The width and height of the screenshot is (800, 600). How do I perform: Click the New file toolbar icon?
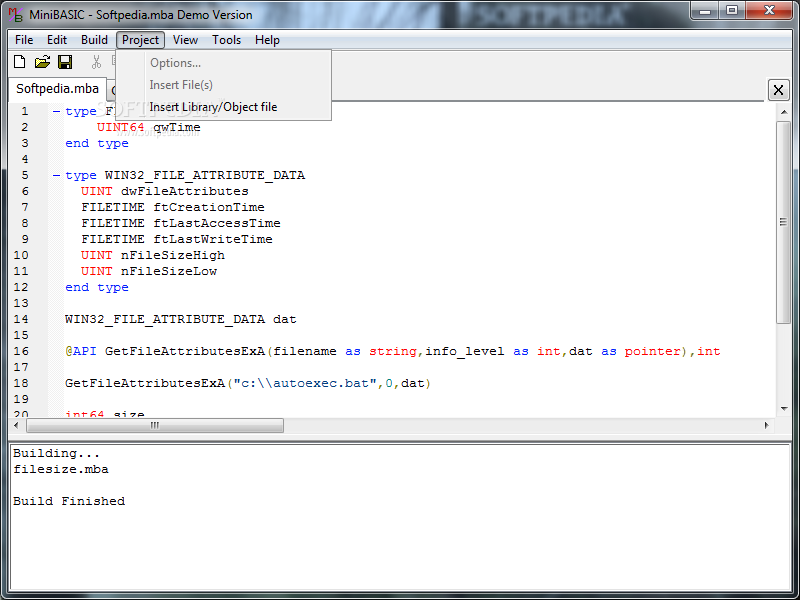click(x=19, y=62)
